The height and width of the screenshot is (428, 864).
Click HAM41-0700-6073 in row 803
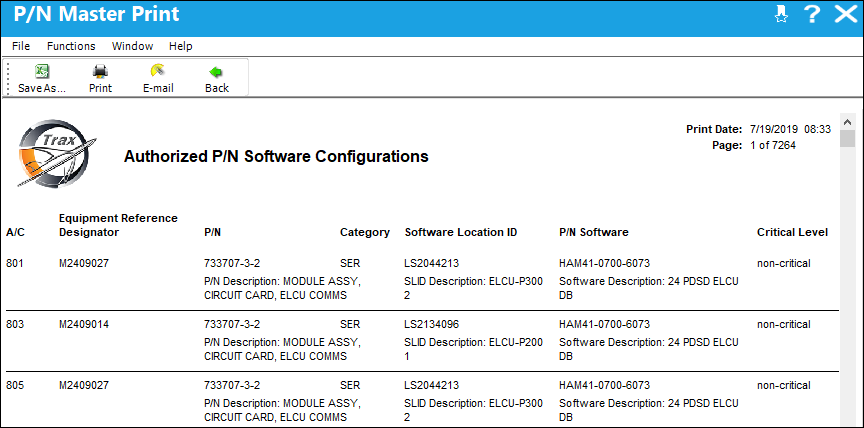(x=604, y=324)
